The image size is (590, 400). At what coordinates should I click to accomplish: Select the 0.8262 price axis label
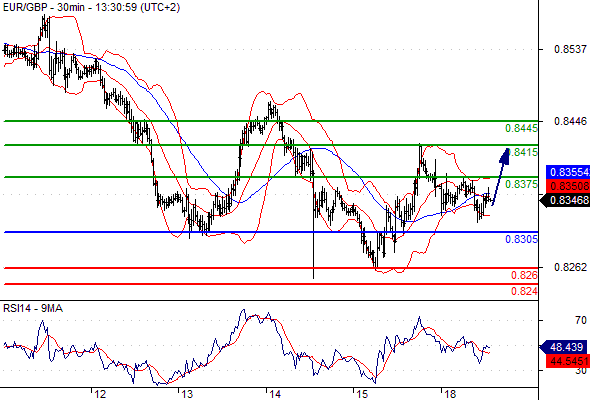[x=570, y=267]
